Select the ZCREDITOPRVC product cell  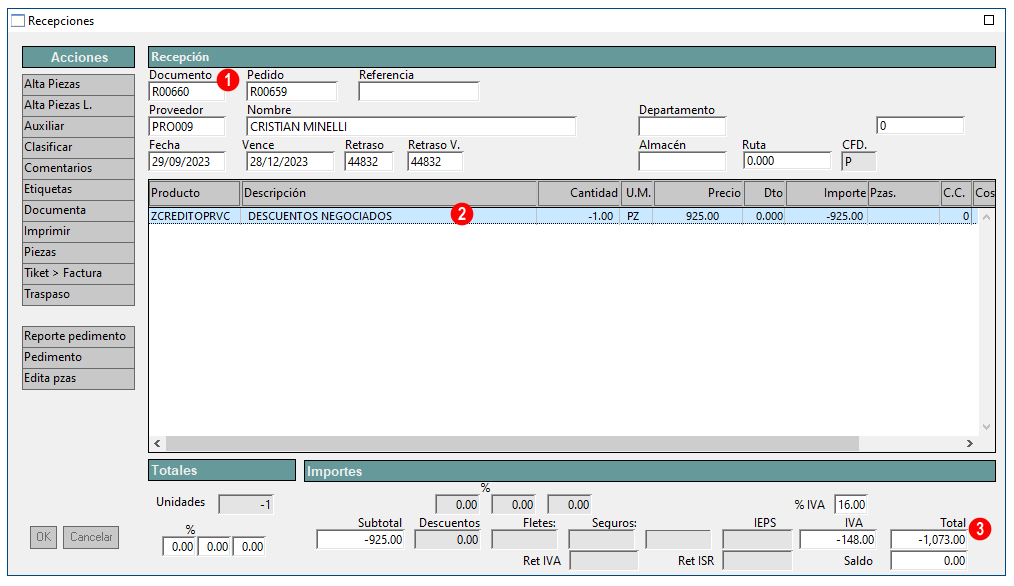pos(195,216)
